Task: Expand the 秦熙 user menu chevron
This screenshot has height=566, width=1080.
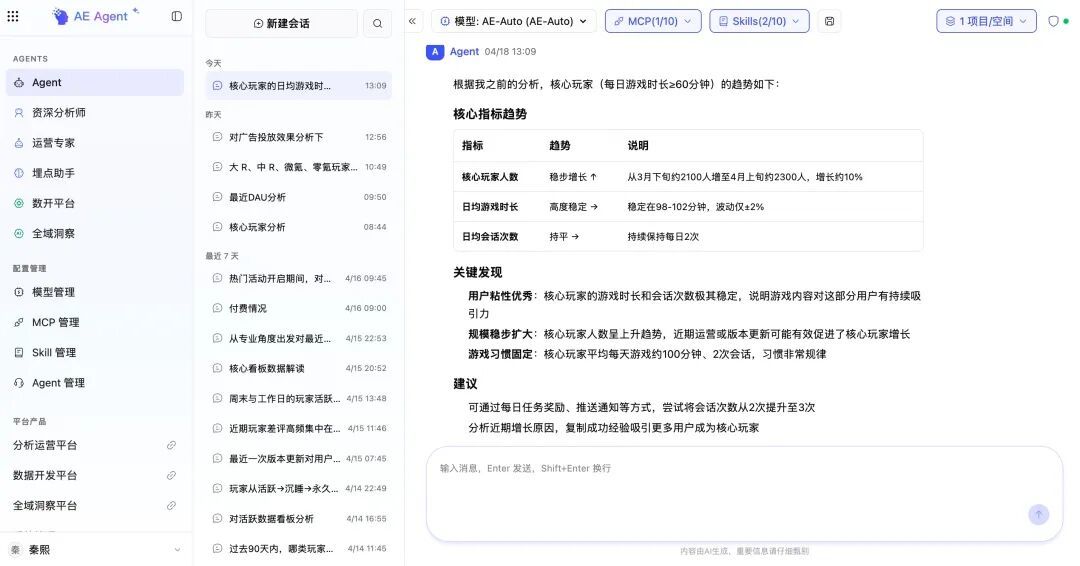Action: pos(177,550)
